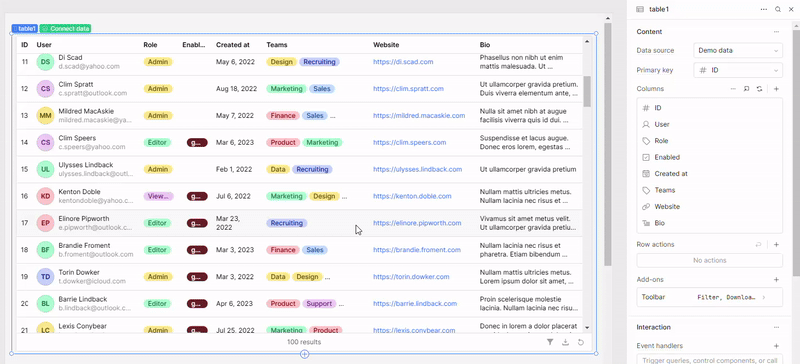Open the https://torin.dowker.com link
The height and width of the screenshot is (364, 800).
tap(411, 277)
